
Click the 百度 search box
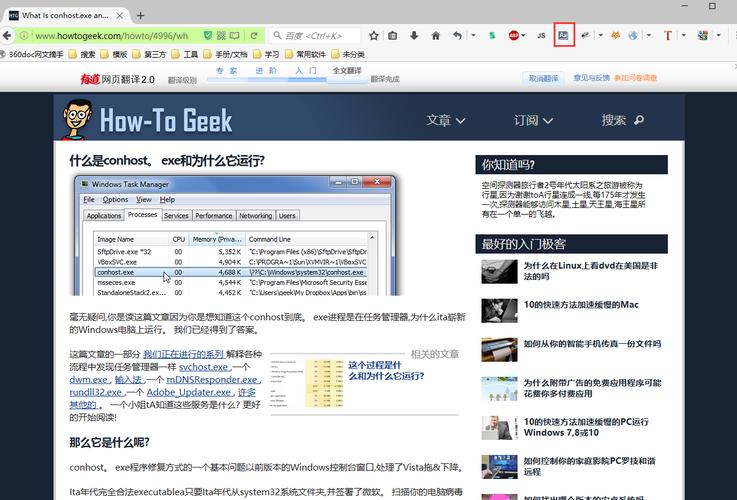tap(316, 36)
